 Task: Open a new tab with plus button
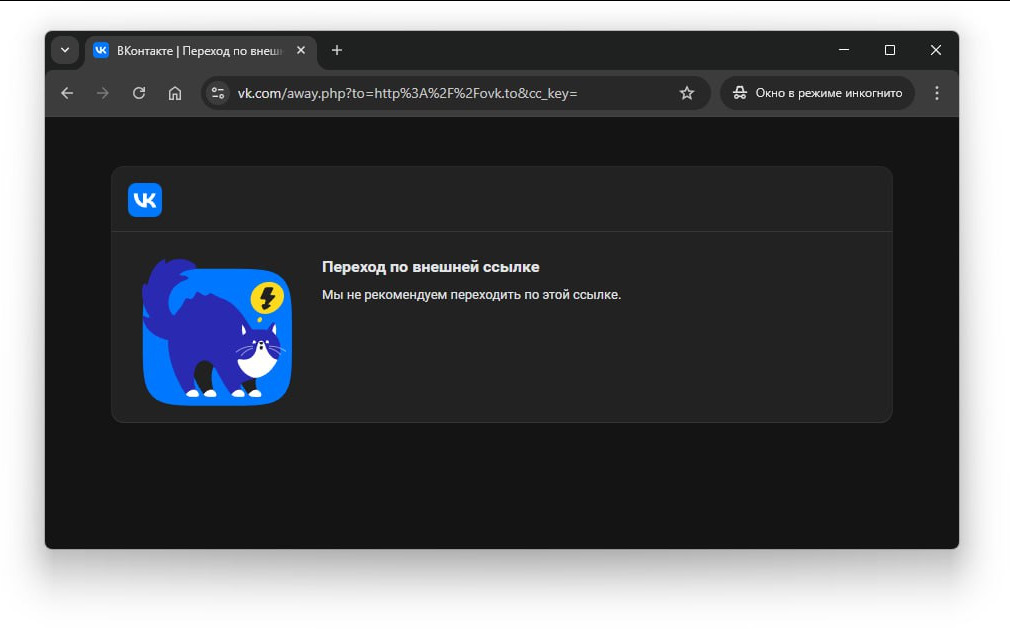(337, 50)
